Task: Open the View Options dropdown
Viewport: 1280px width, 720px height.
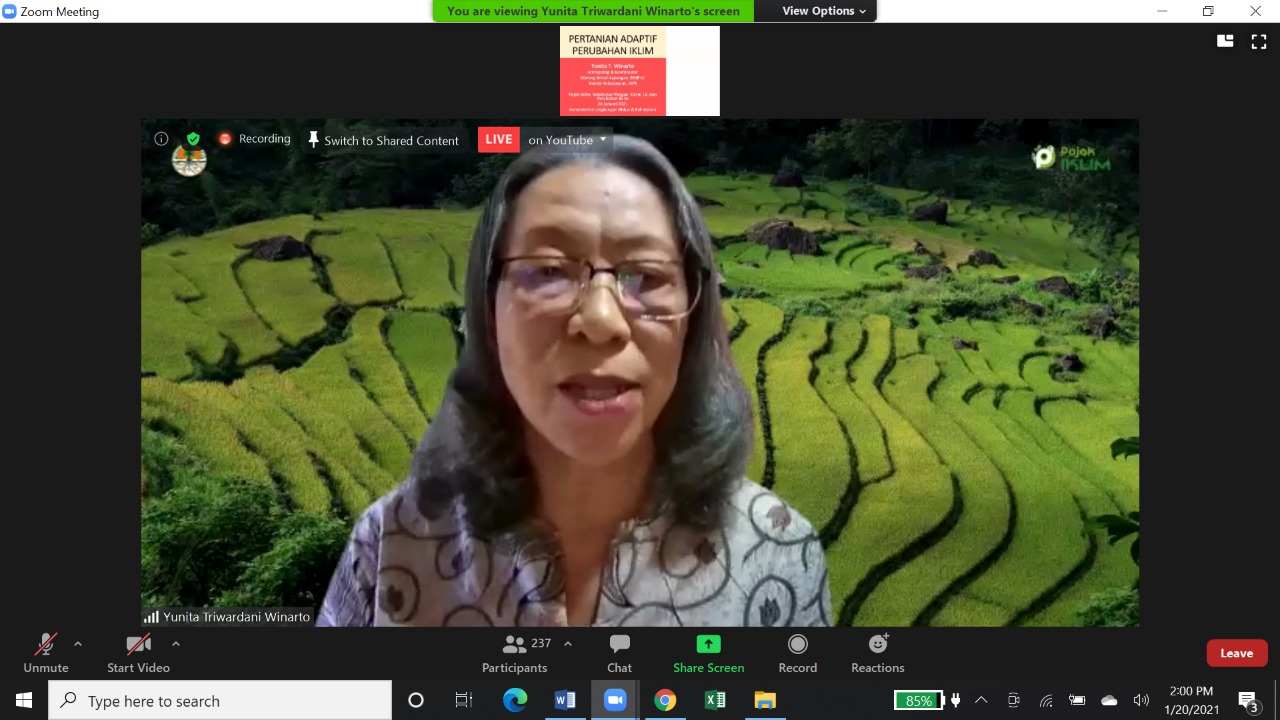Action: [824, 11]
